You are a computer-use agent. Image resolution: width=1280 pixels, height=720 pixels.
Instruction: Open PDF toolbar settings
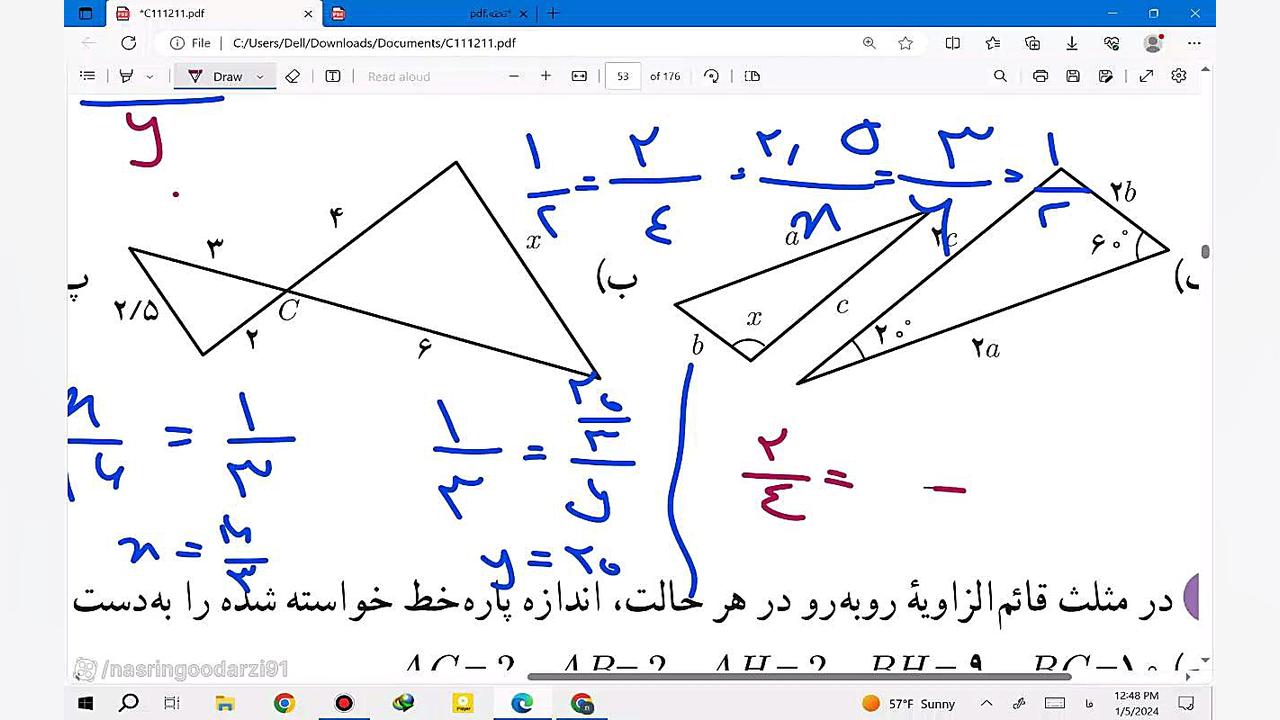pyautogui.click(x=1179, y=76)
